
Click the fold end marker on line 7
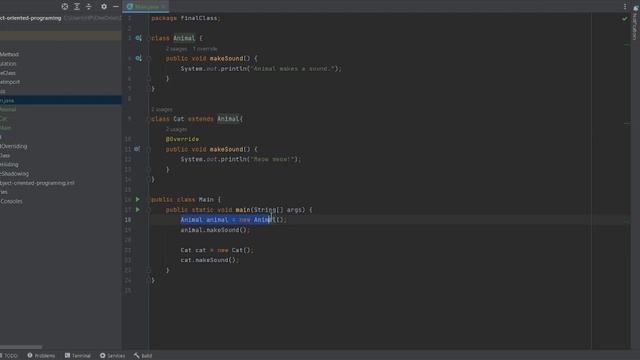coord(149,89)
